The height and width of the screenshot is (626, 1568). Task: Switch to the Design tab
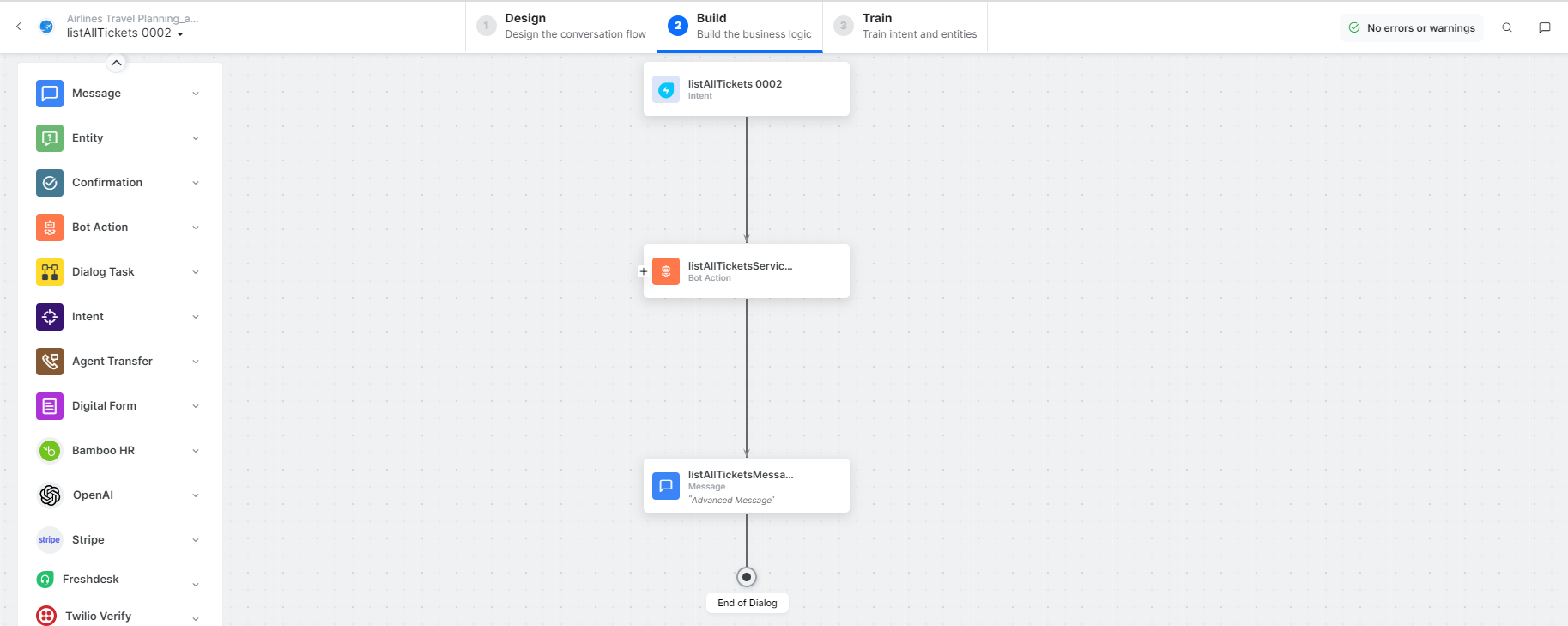pos(561,27)
